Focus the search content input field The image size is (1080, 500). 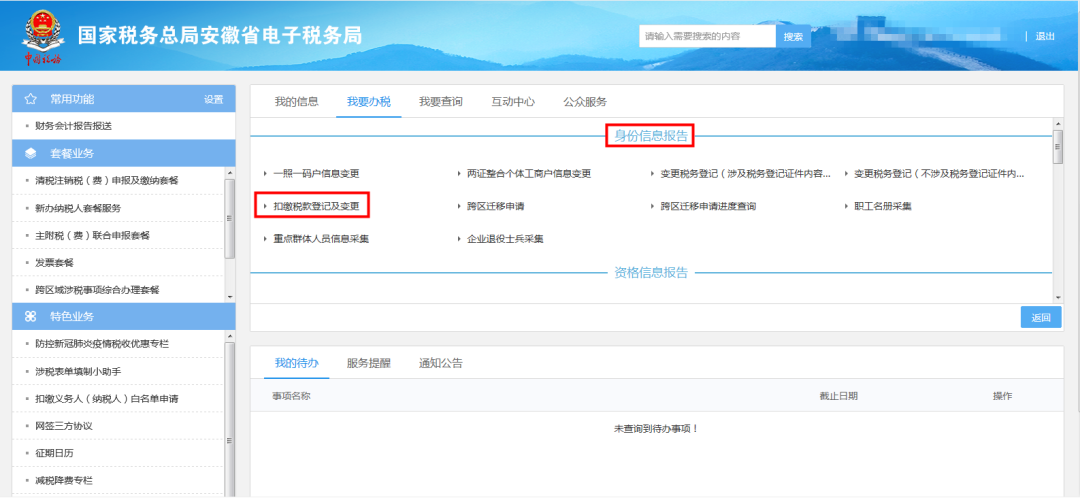[x=707, y=37]
